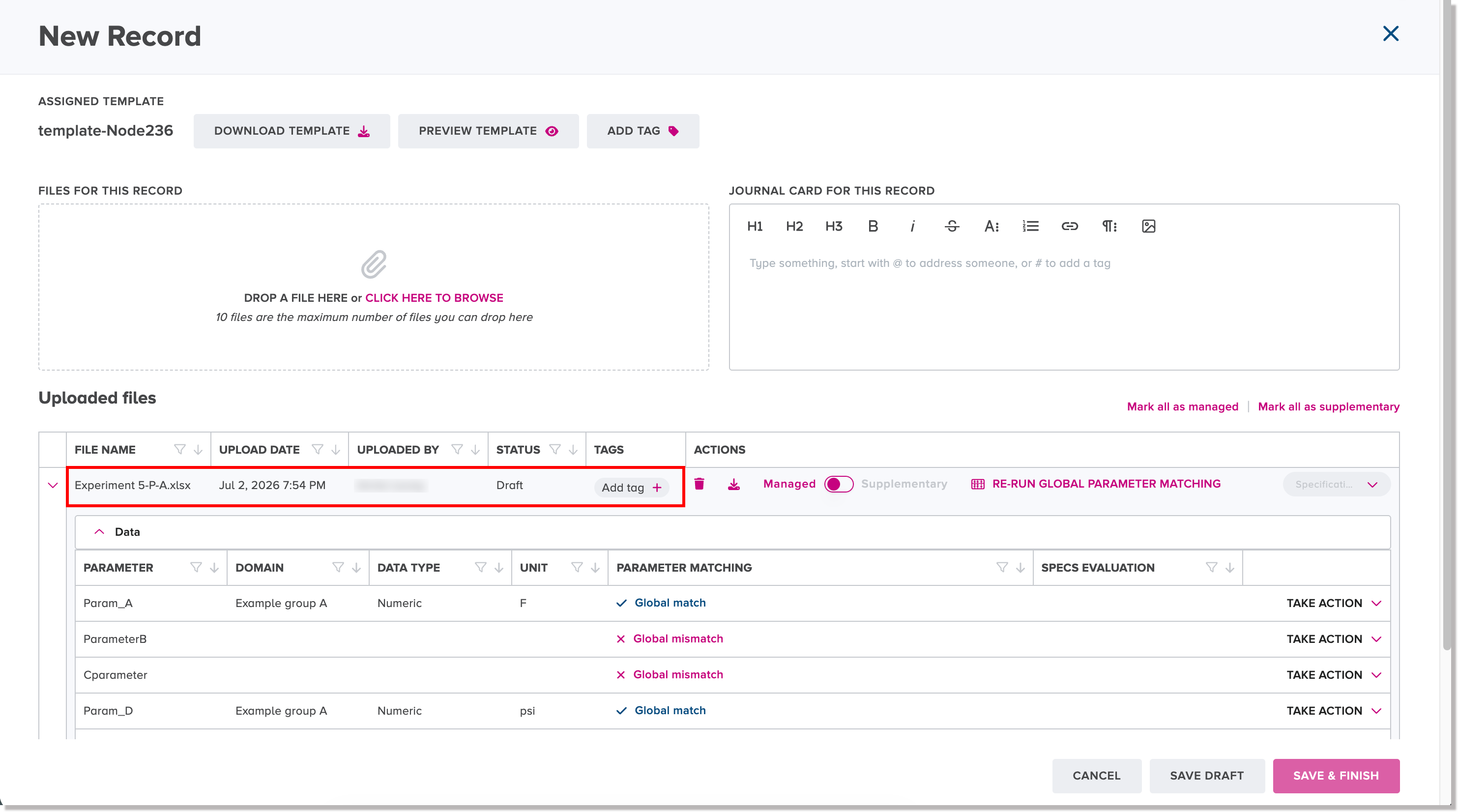Delete Experiment 5-P-A.xlsx with trash icon
1458x812 pixels.
(699, 484)
